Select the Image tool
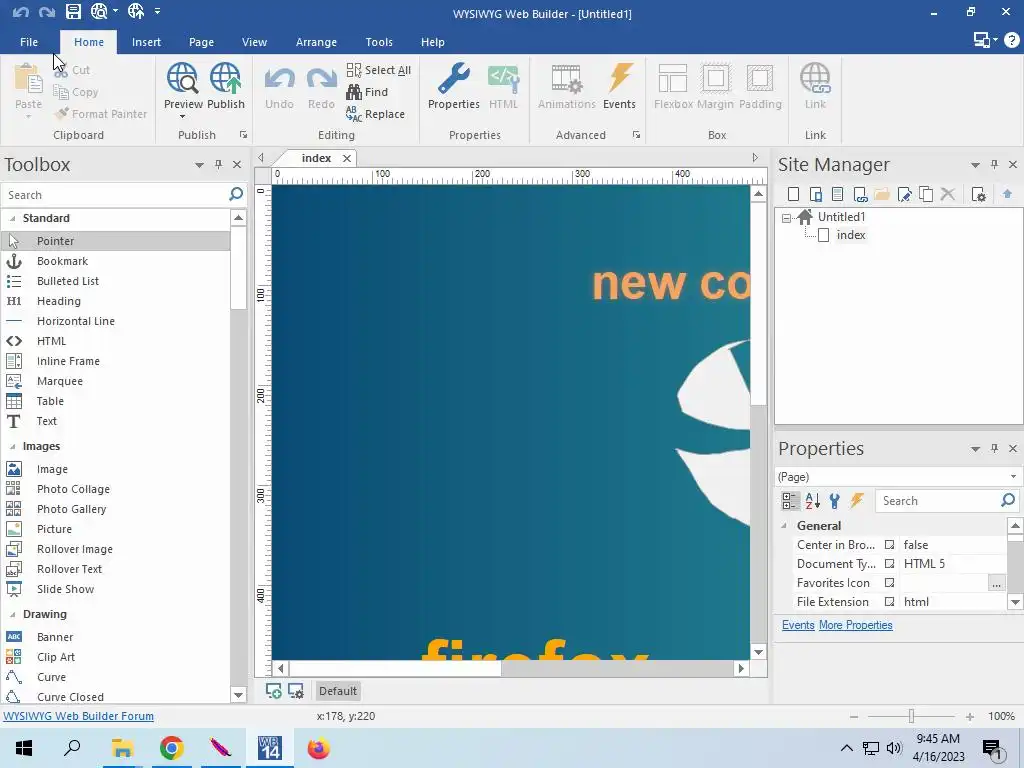 point(116,470)
